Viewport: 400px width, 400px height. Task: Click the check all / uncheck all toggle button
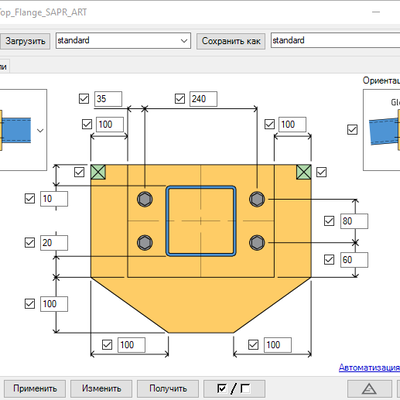(234, 388)
